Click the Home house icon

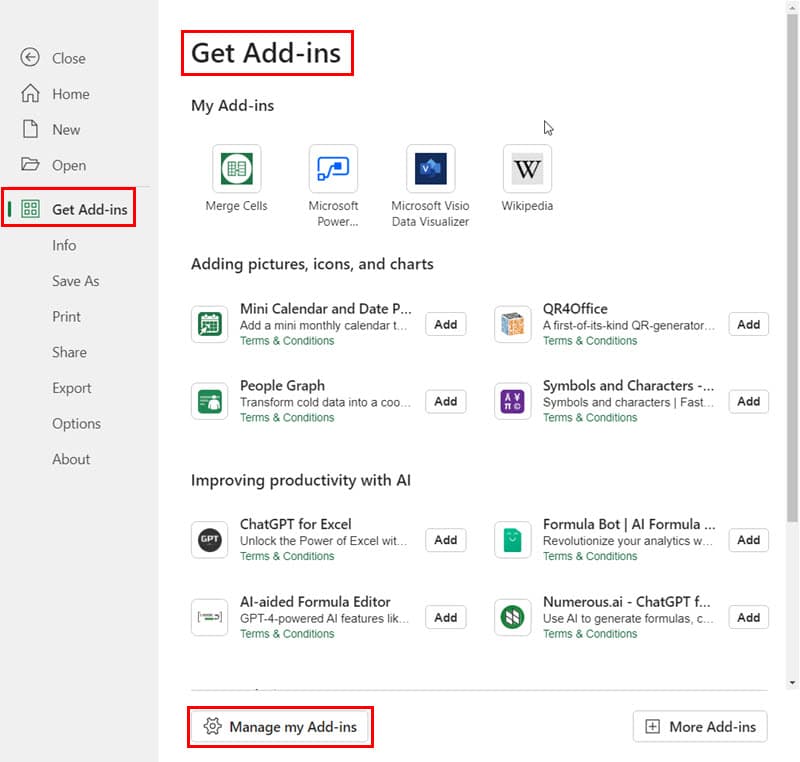pos(30,93)
